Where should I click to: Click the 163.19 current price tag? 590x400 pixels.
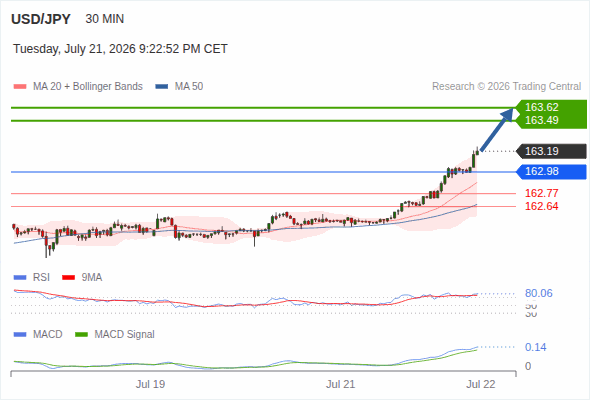click(x=551, y=151)
